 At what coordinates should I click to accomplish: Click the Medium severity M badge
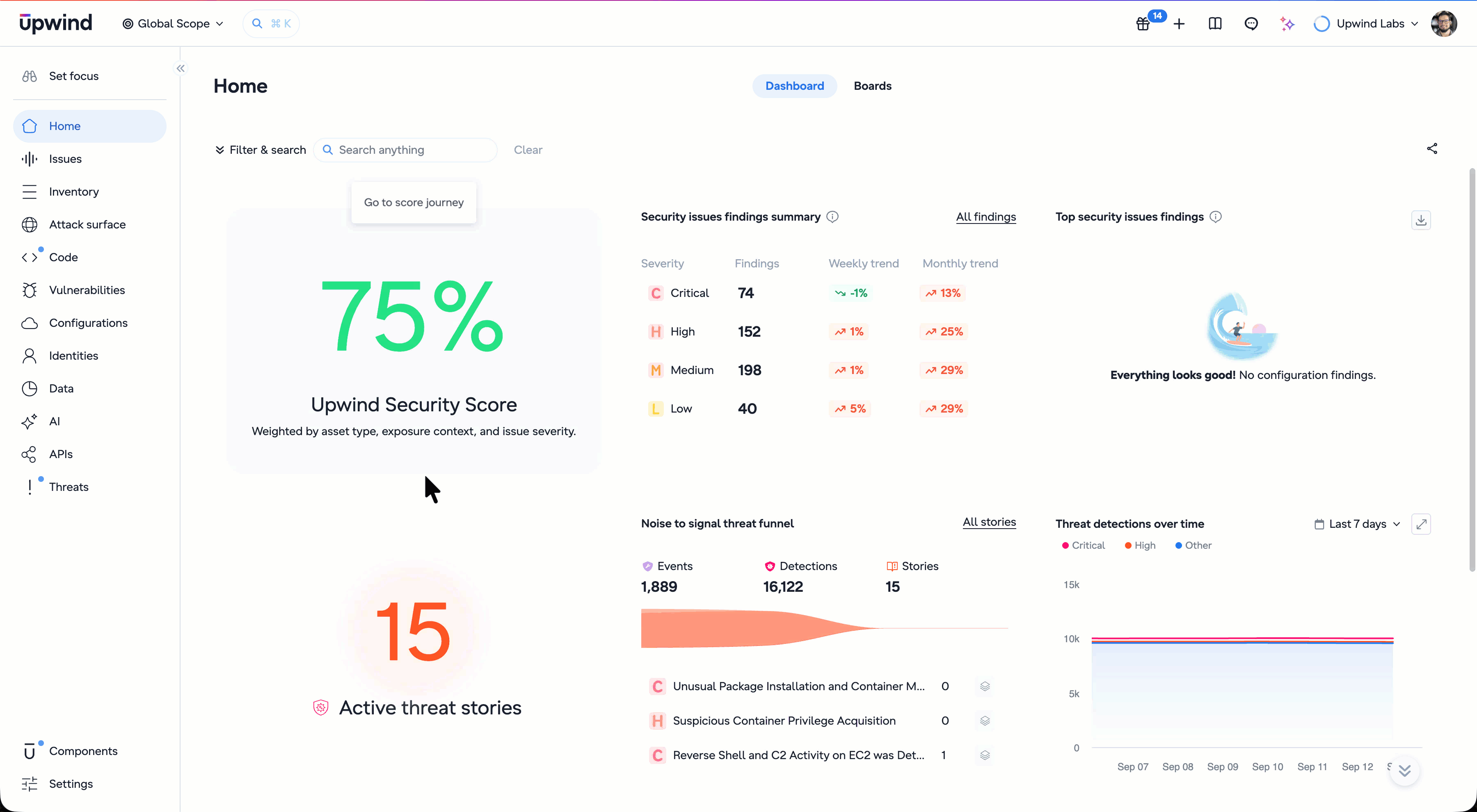(x=656, y=370)
